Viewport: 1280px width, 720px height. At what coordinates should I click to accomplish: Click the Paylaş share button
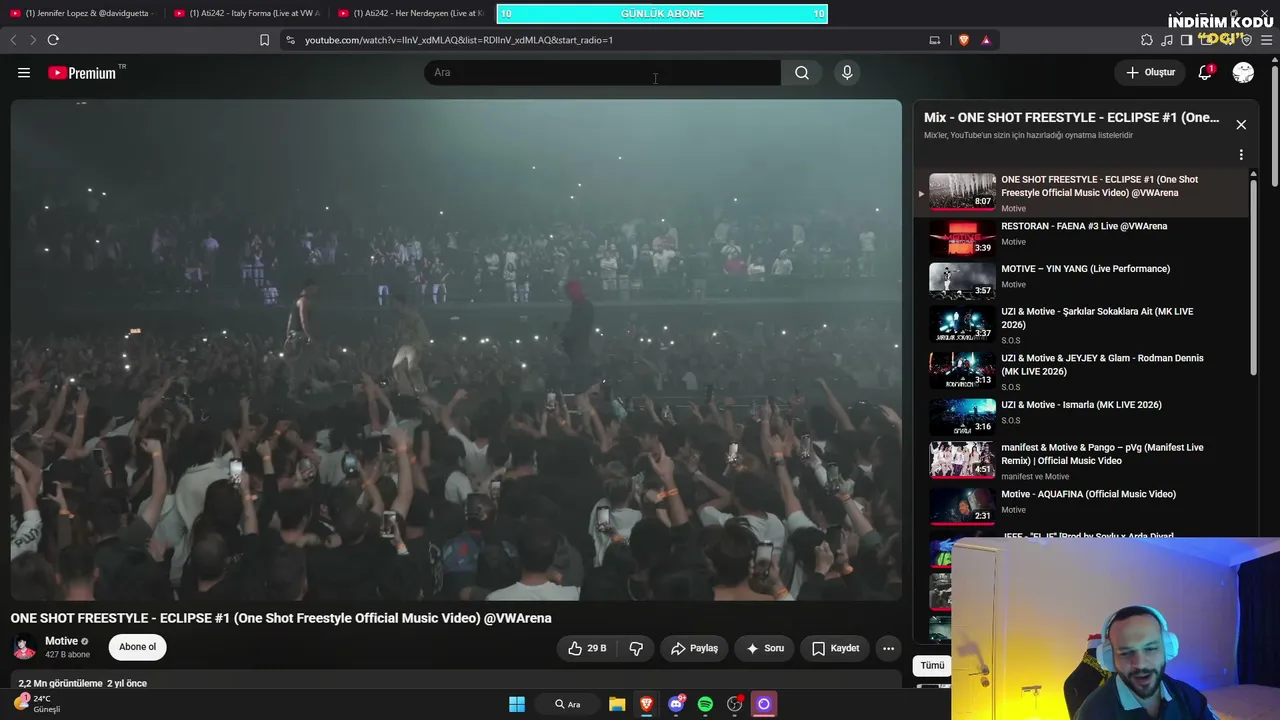pyautogui.click(x=694, y=648)
